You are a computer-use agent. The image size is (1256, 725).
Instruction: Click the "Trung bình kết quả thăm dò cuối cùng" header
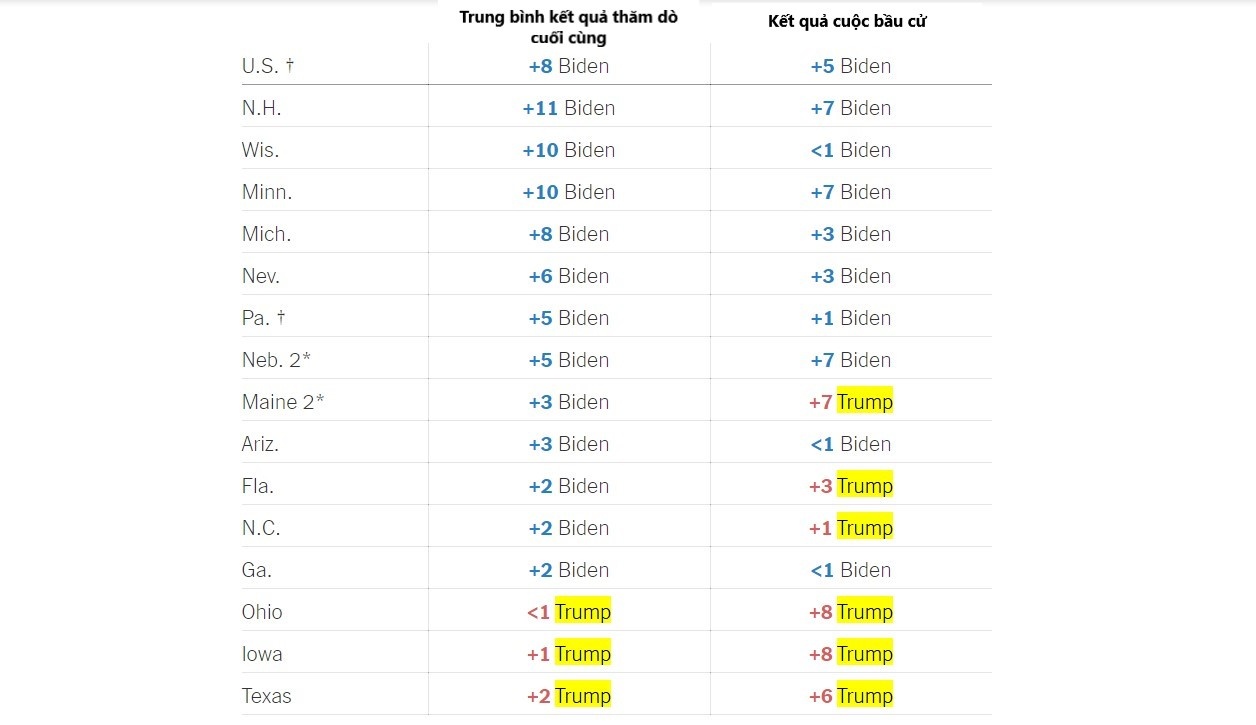click(x=568, y=28)
